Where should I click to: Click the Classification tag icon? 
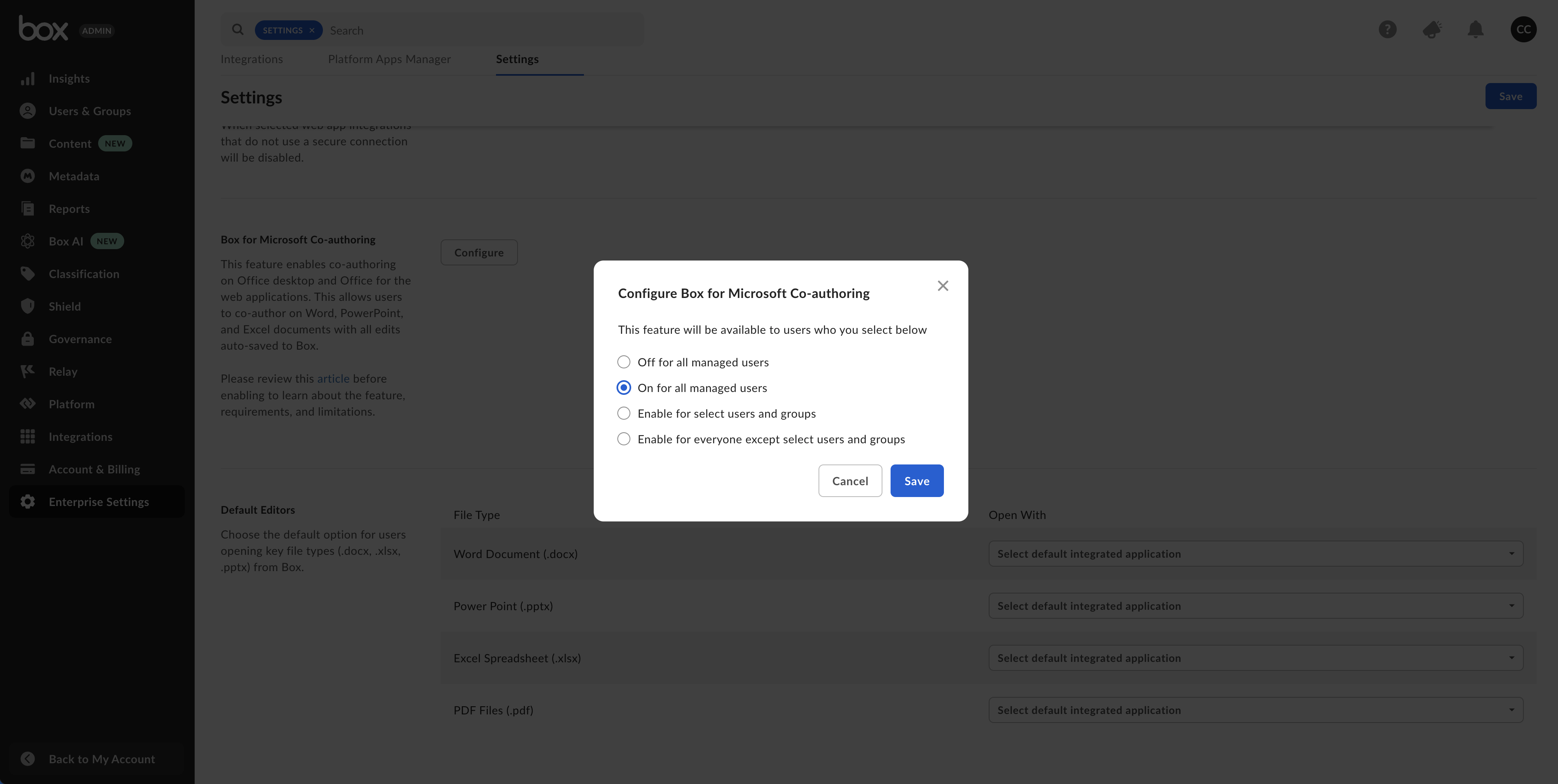(x=27, y=274)
